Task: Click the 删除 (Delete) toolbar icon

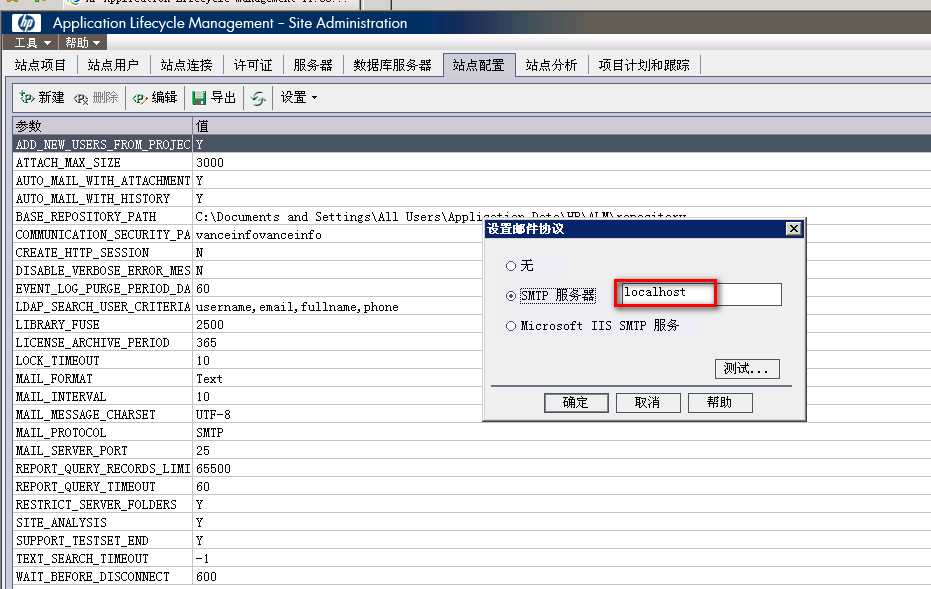Action: 81,98
